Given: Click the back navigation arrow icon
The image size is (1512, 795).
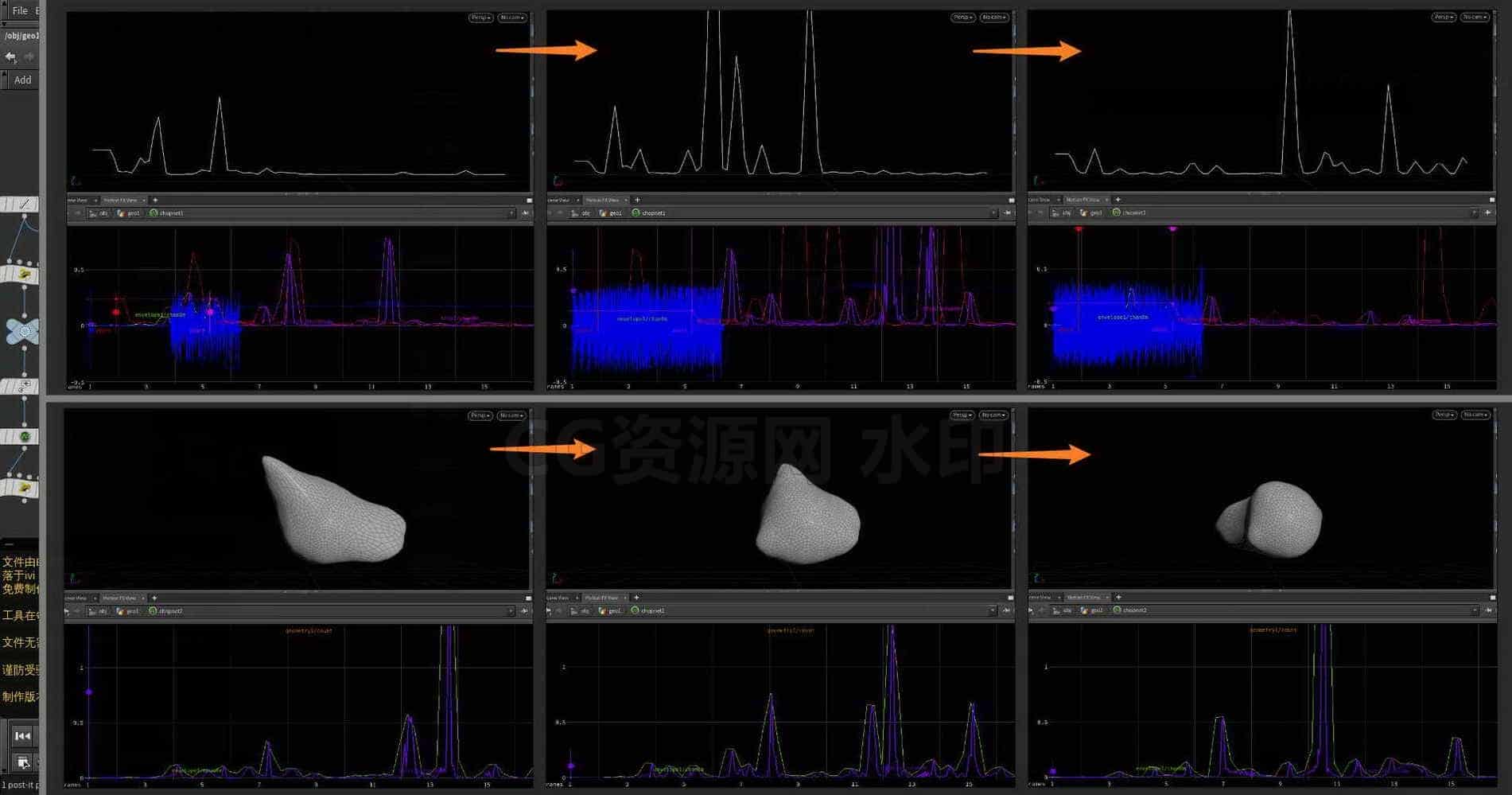Looking at the screenshot, I should [10, 57].
